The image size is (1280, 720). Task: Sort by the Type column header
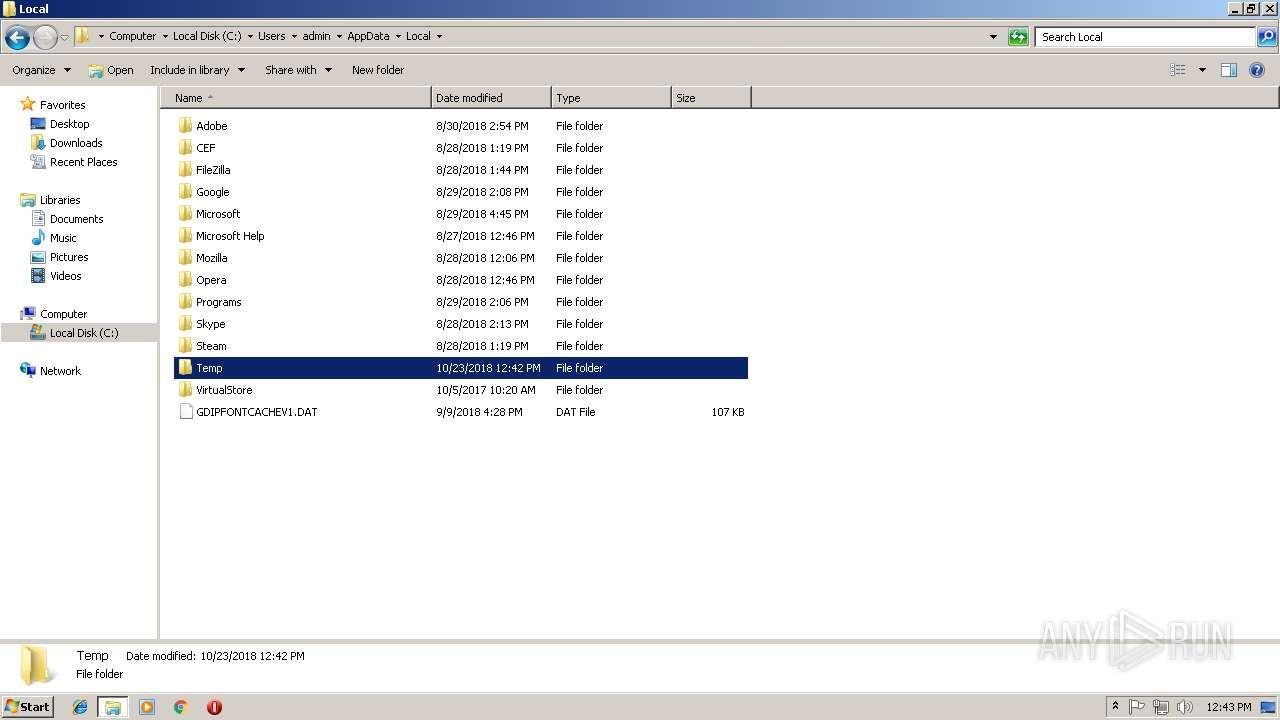pyautogui.click(x=611, y=98)
